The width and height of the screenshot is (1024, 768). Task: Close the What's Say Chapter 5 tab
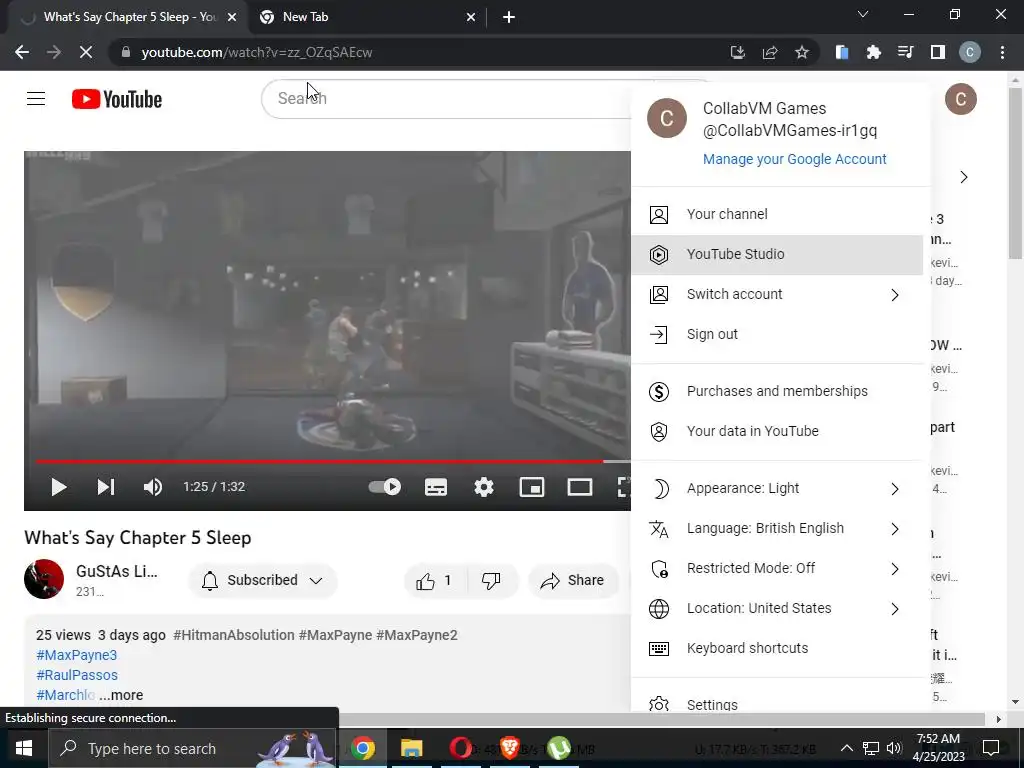pos(231,18)
